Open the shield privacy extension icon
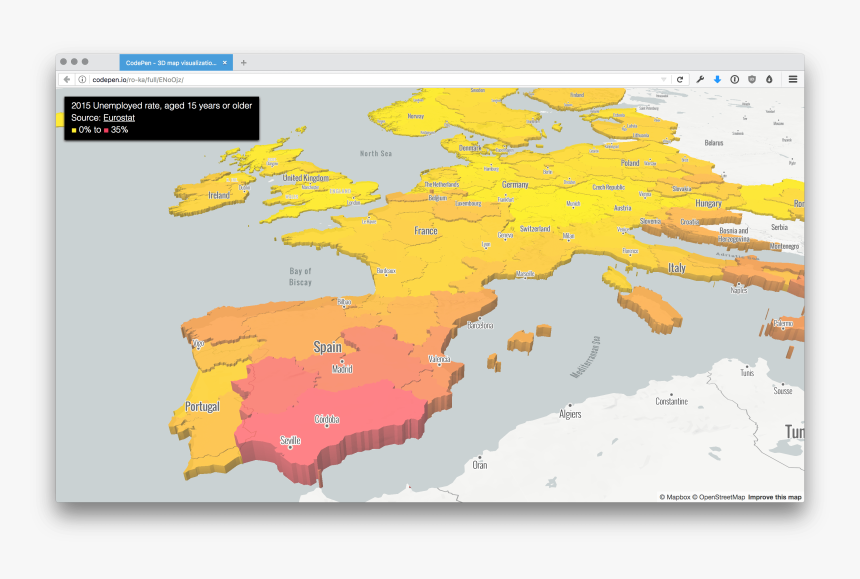 pyautogui.click(x=752, y=79)
